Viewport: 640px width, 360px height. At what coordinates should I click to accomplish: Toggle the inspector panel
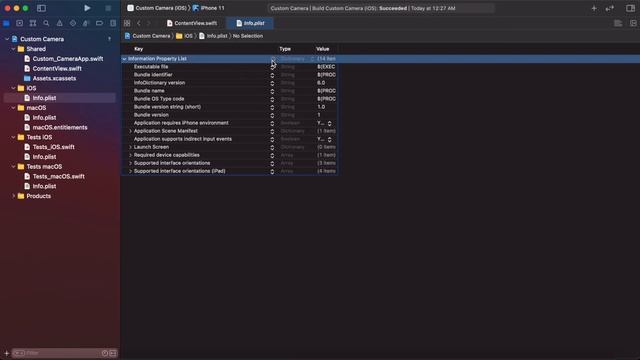point(630,8)
